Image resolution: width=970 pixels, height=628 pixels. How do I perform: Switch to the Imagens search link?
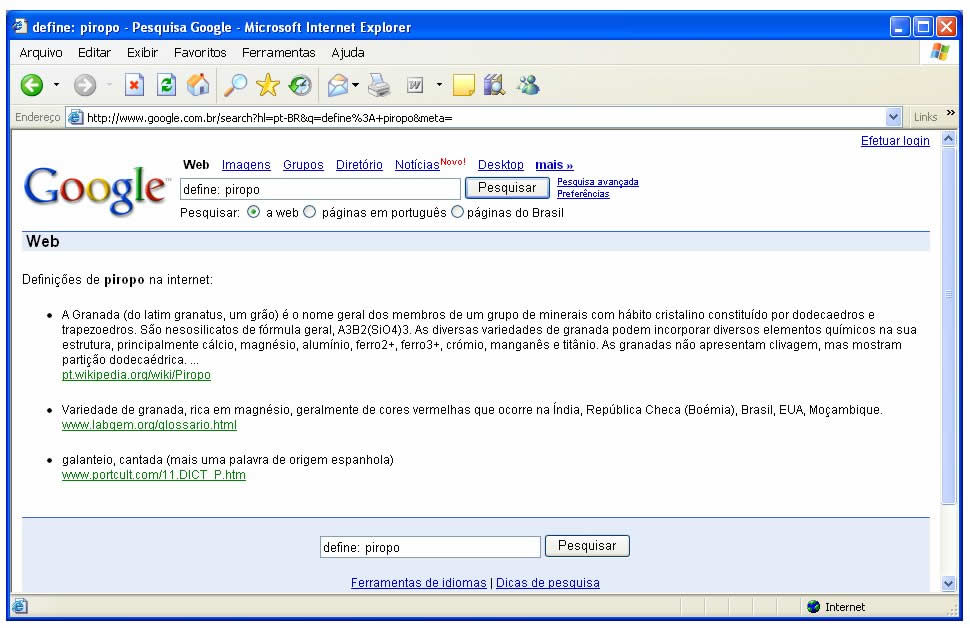246,165
